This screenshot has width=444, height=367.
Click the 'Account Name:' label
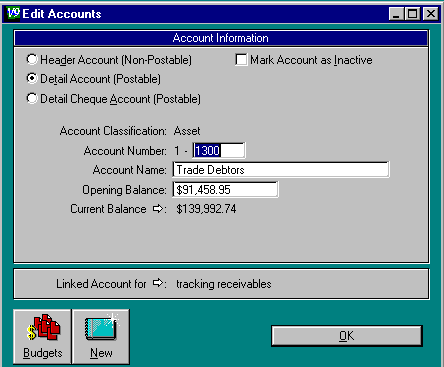tap(129, 170)
